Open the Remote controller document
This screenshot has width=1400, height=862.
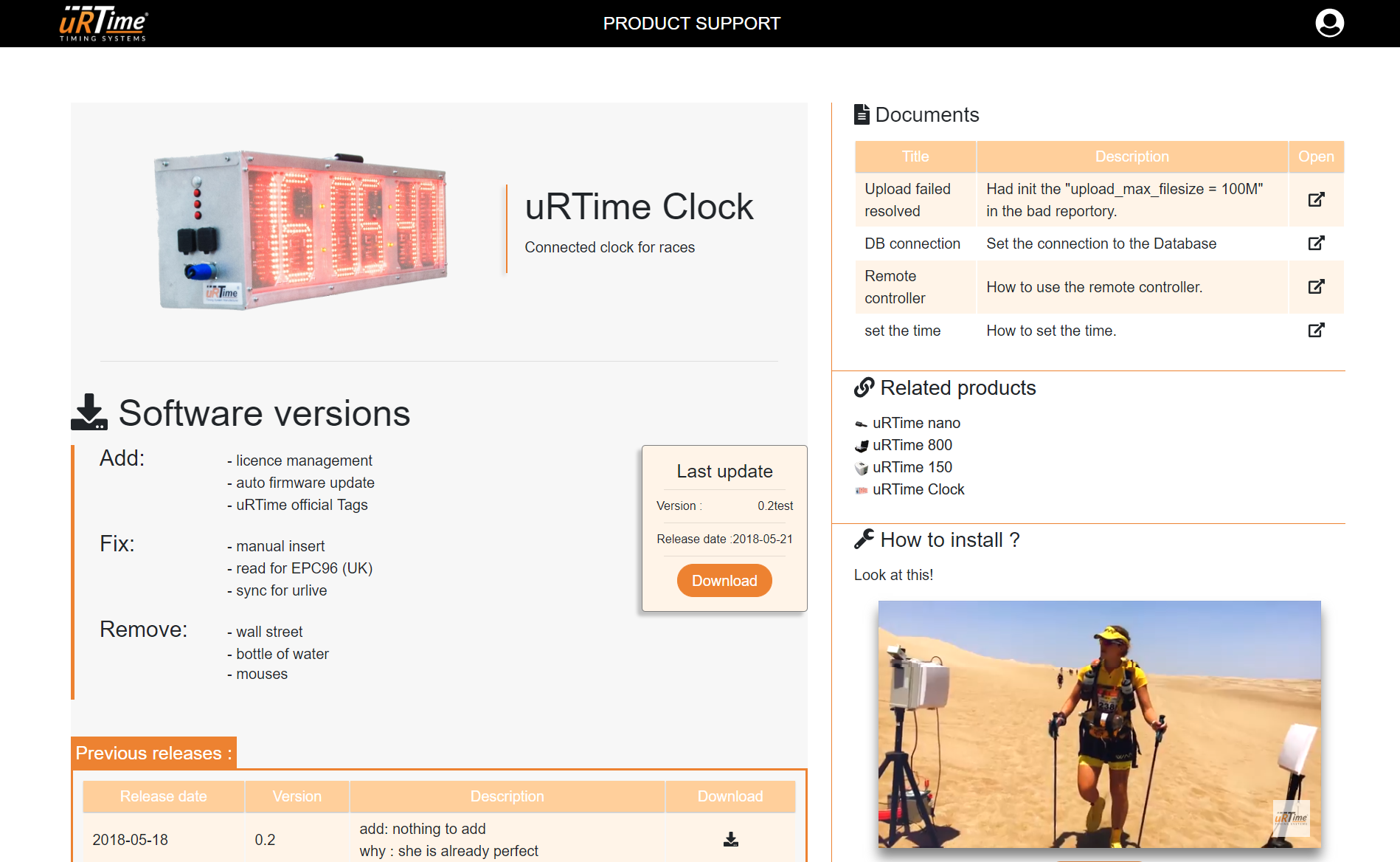pos(1316,287)
